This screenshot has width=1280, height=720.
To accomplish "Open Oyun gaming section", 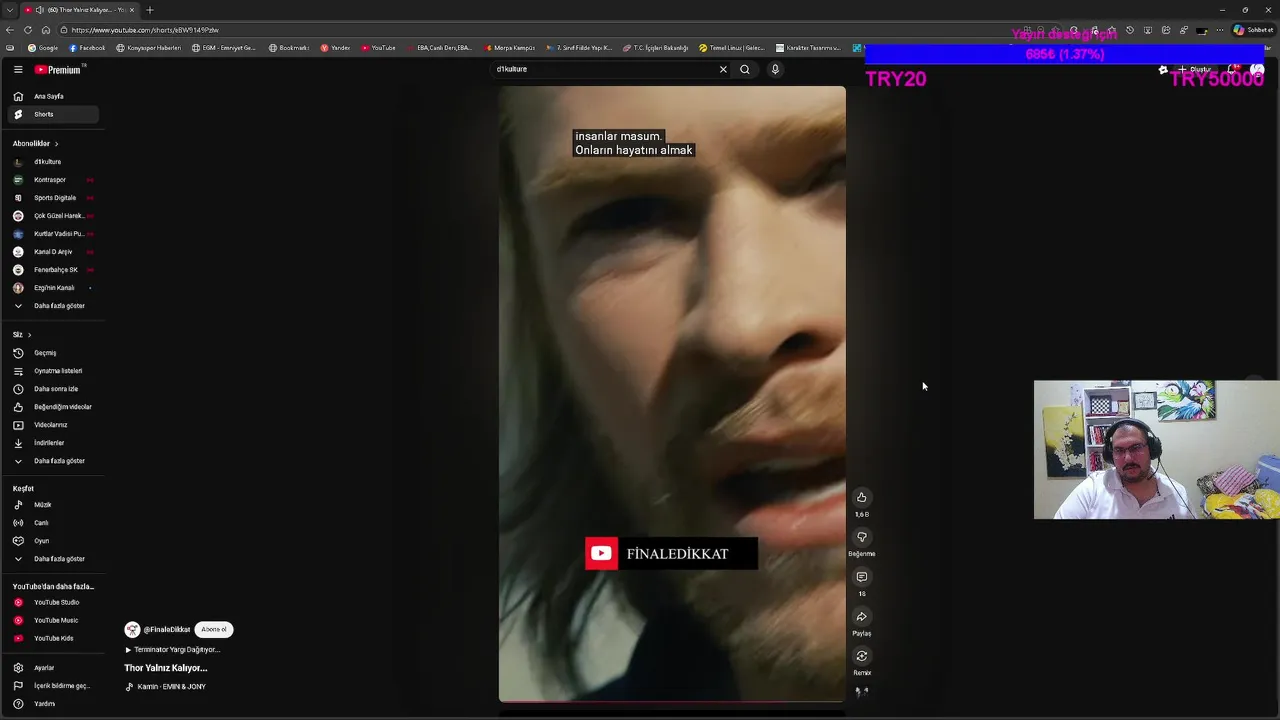I will 53,540.
